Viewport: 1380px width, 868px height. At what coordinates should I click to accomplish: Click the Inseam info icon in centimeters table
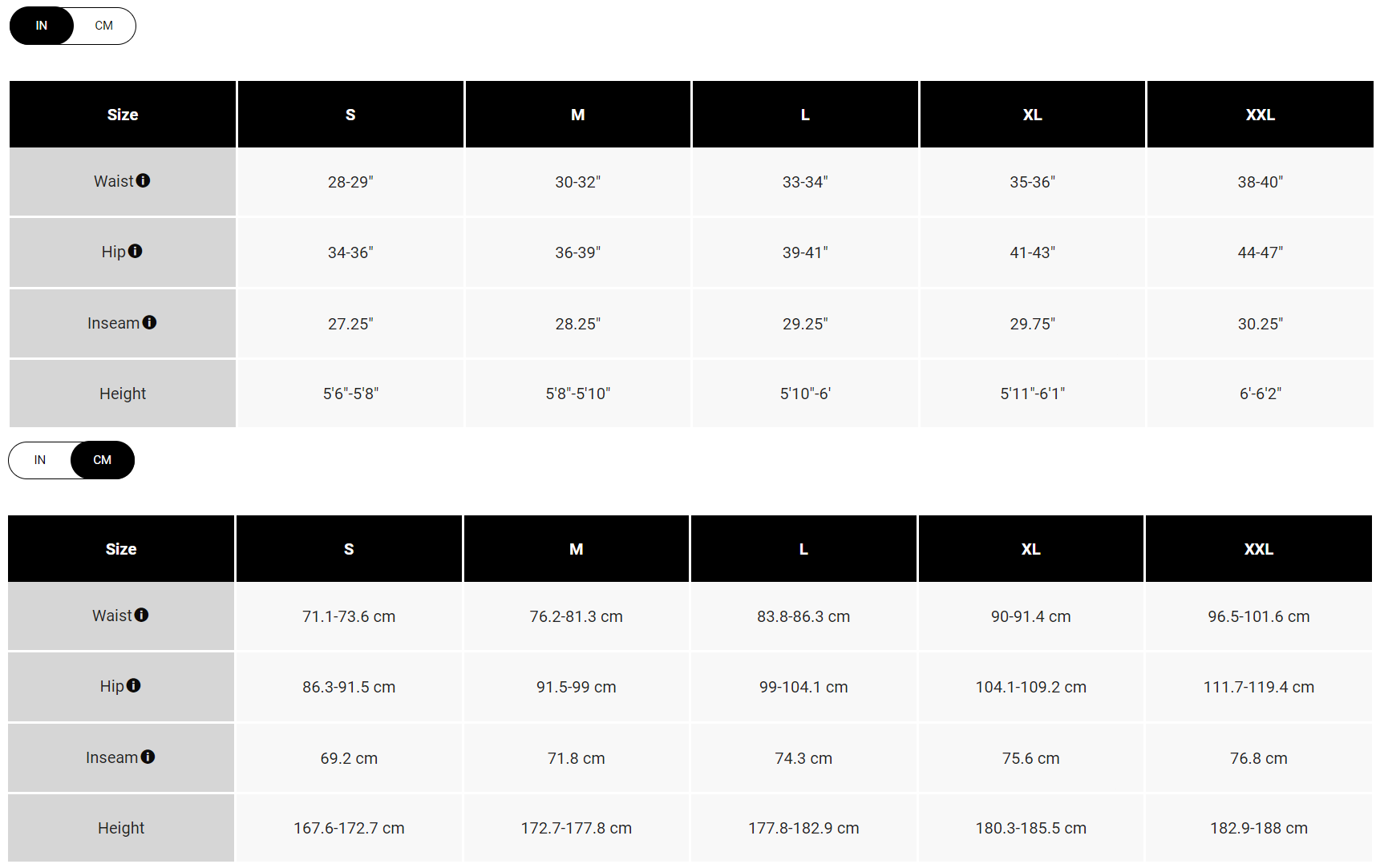[148, 757]
